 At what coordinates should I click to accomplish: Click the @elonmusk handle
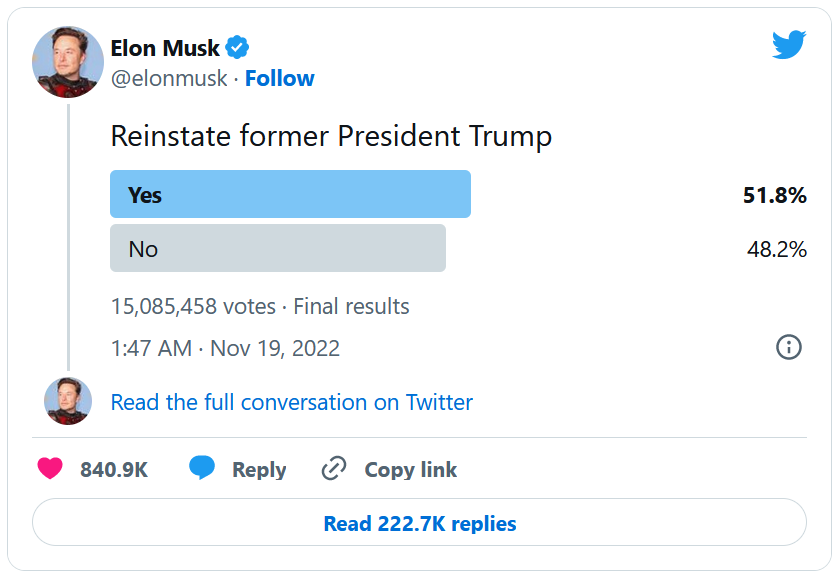(168, 79)
